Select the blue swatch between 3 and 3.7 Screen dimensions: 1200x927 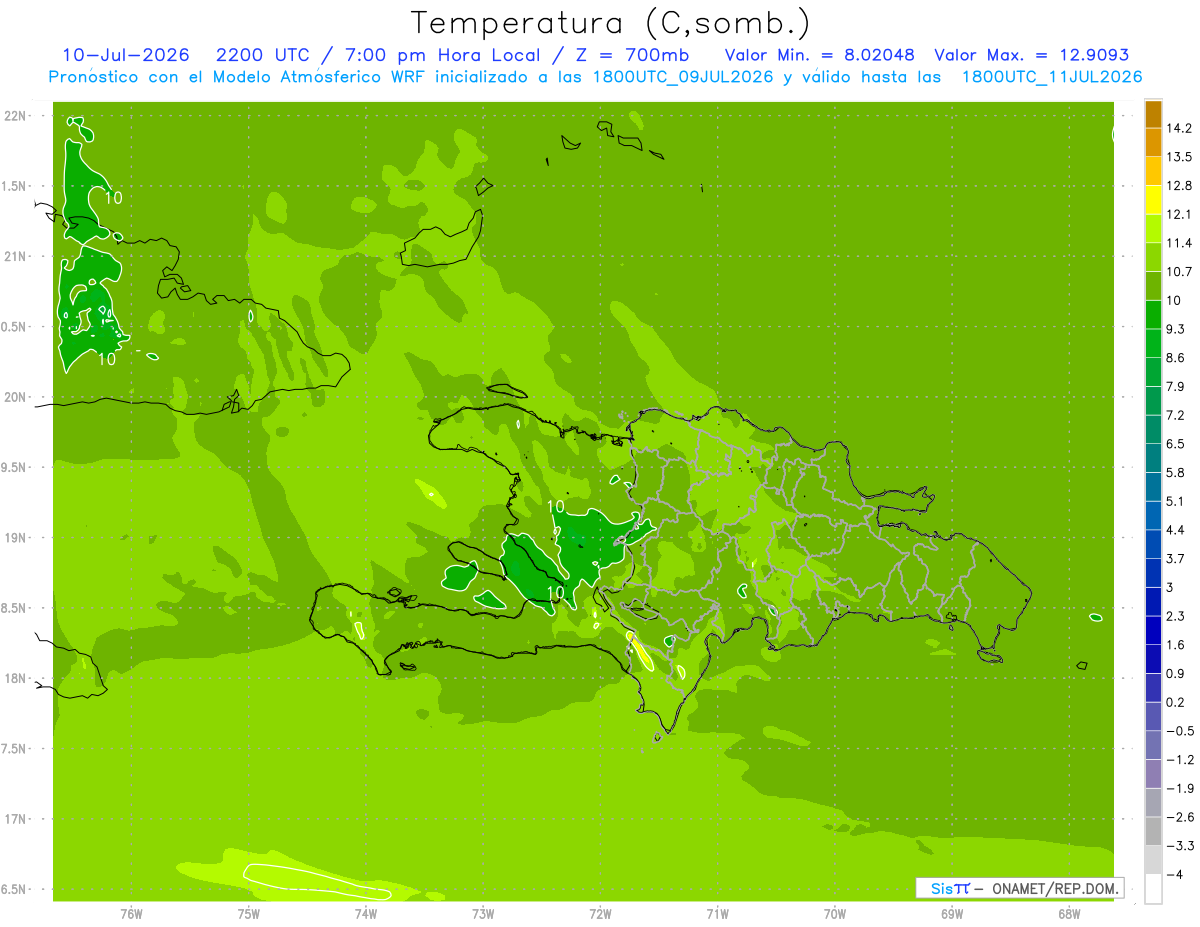tap(1153, 573)
